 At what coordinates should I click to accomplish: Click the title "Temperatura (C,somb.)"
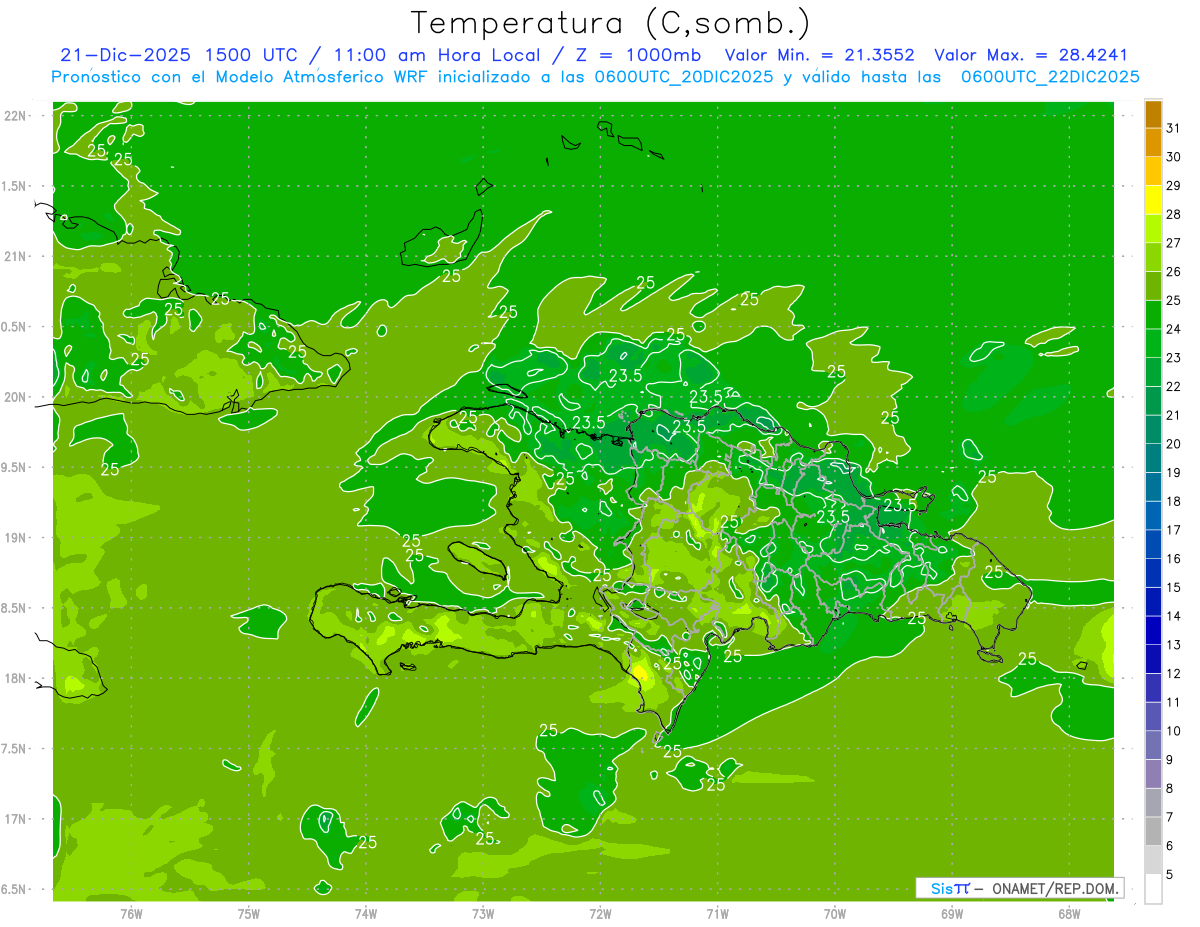coord(610,24)
